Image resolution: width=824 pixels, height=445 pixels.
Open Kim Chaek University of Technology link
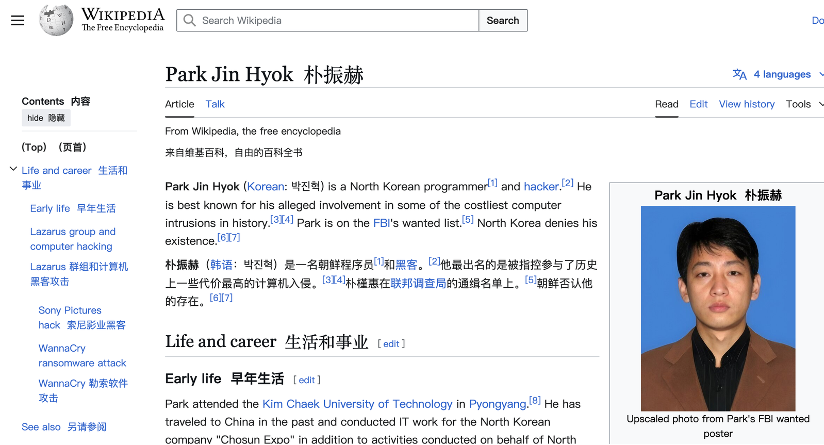pos(357,404)
